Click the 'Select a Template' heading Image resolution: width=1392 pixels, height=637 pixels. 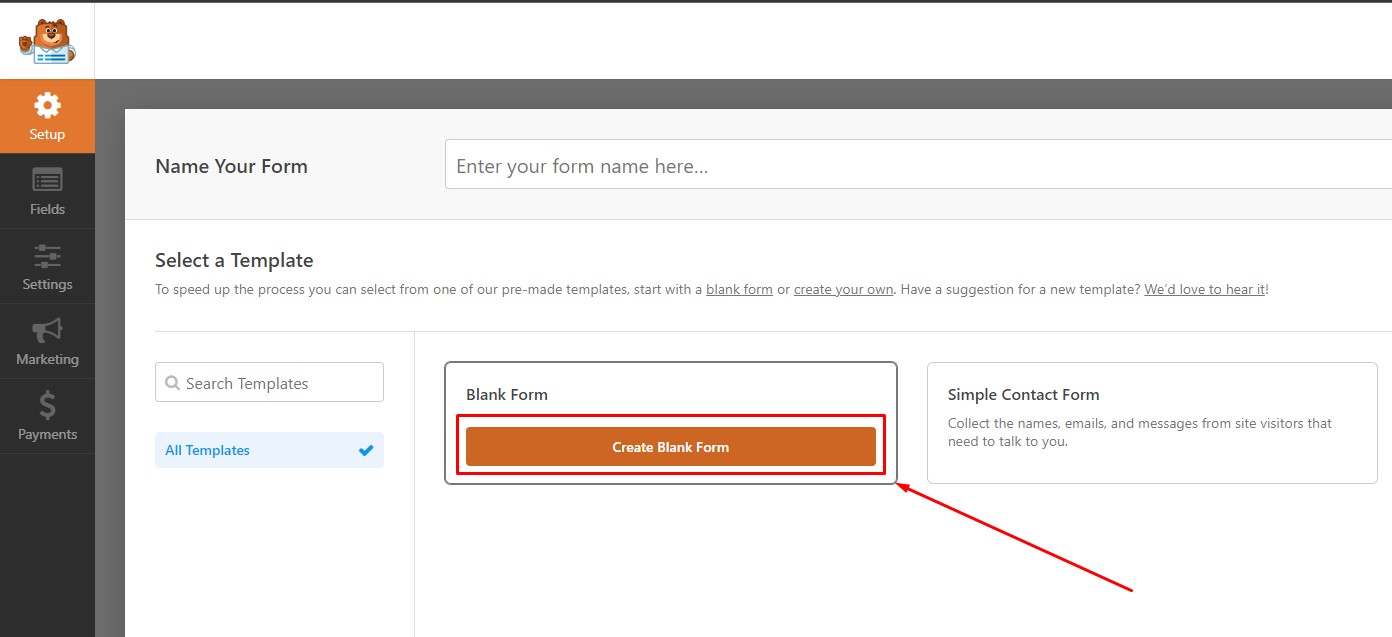point(234,260)
